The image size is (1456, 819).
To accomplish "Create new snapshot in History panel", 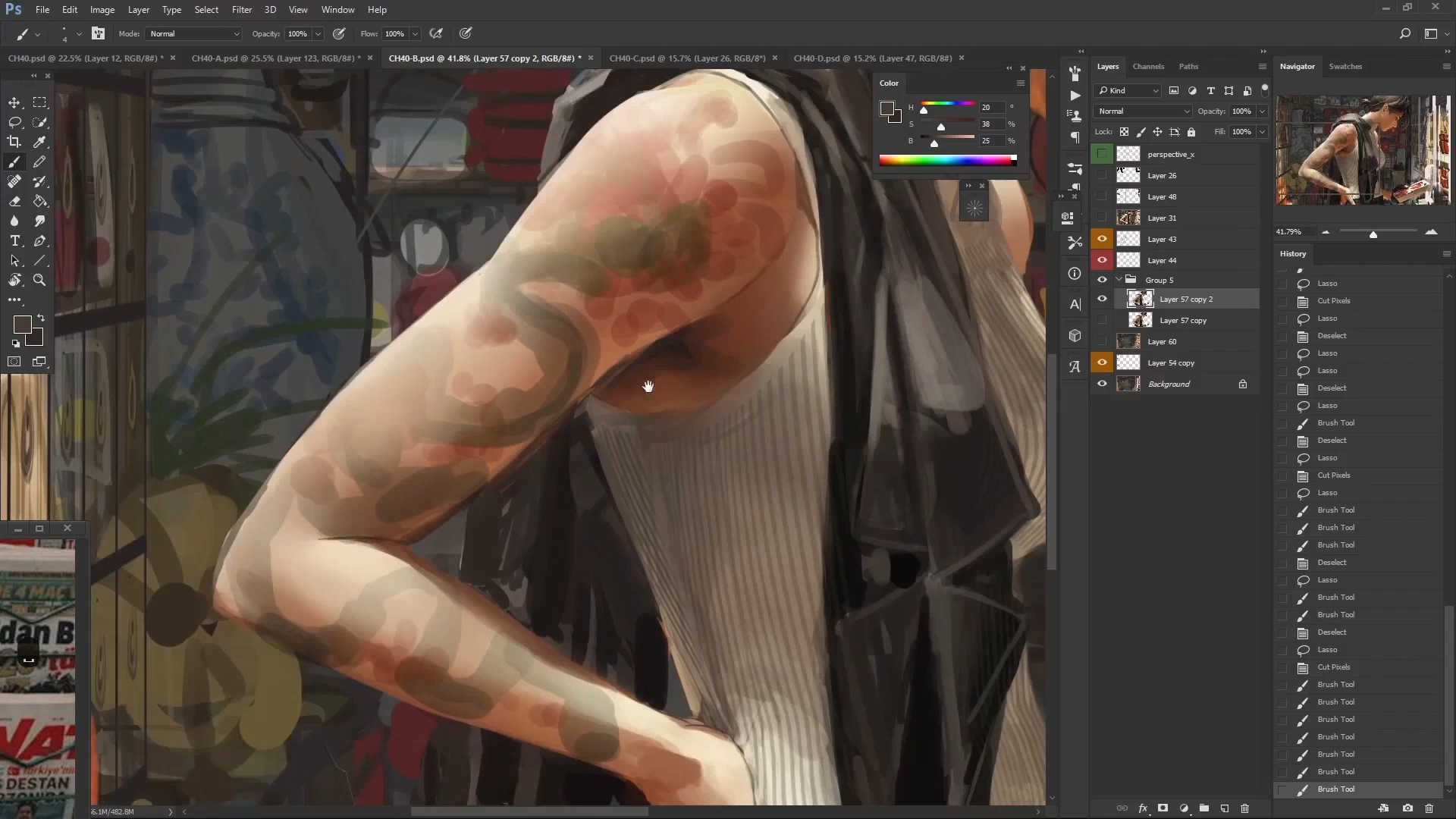I will tap(1407, 808).
